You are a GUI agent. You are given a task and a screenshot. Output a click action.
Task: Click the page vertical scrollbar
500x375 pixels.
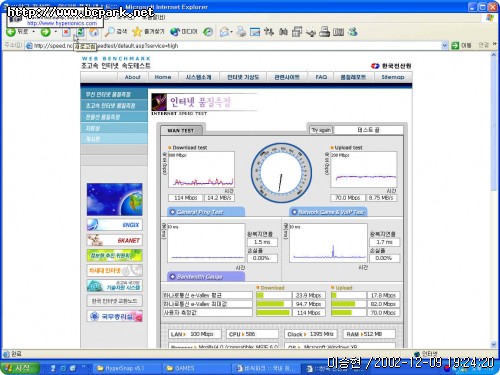[x=493, y=200]
